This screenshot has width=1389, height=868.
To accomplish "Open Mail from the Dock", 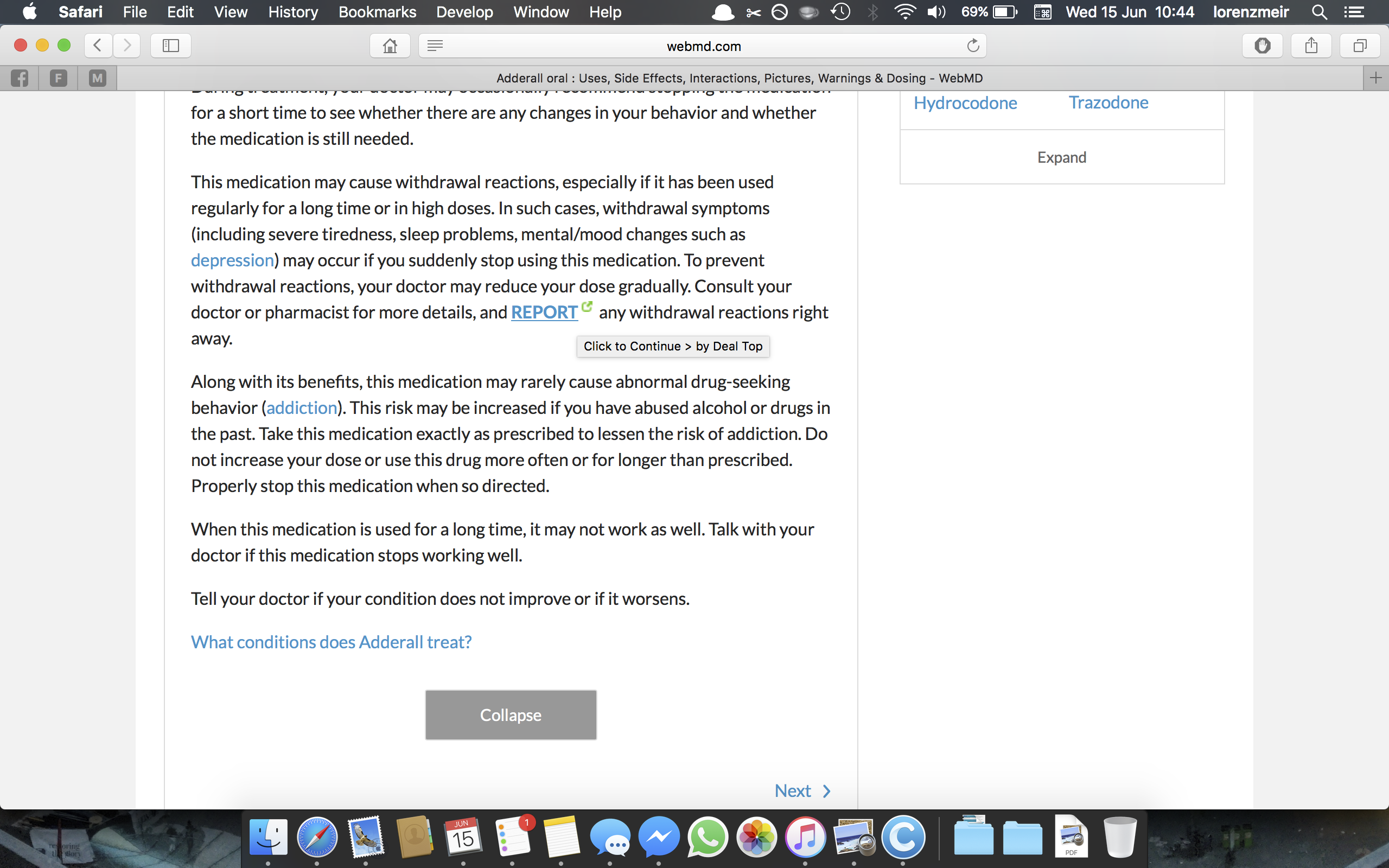I will click(366, 838).
